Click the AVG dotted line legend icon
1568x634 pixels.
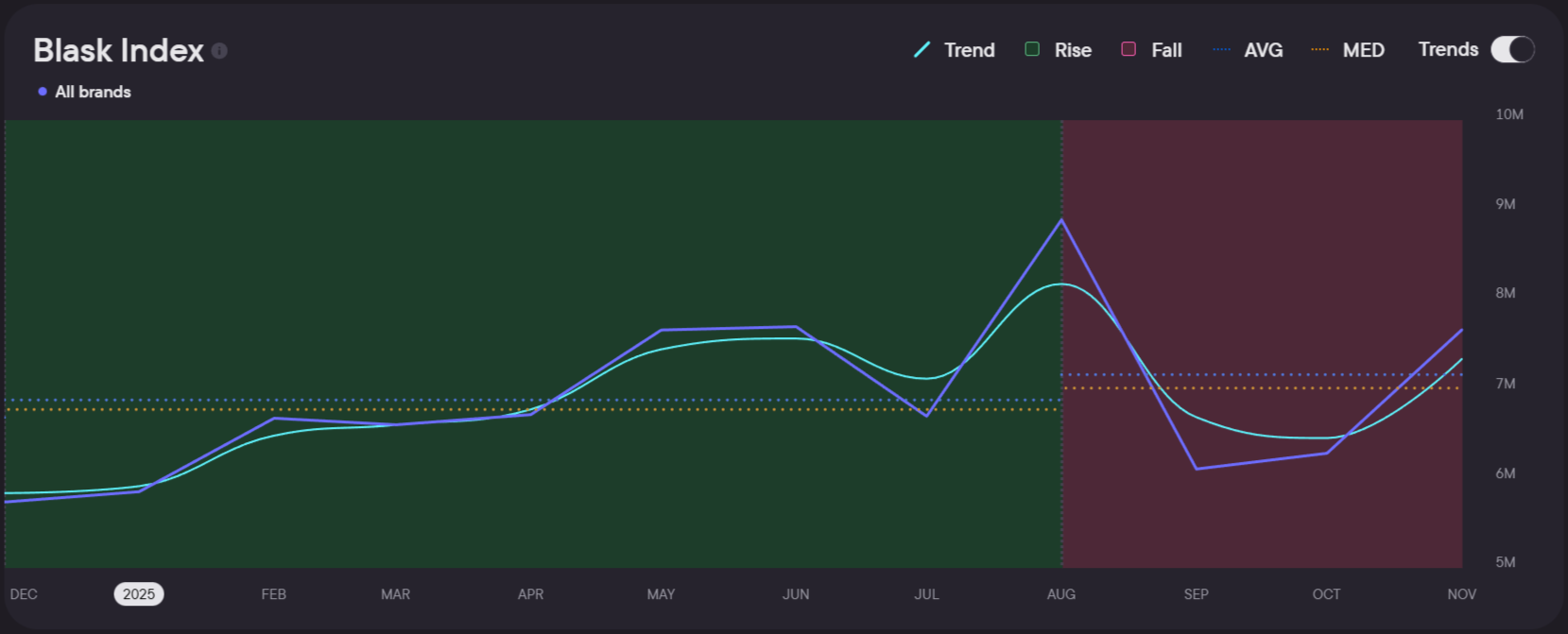[x=1221, y=50]
